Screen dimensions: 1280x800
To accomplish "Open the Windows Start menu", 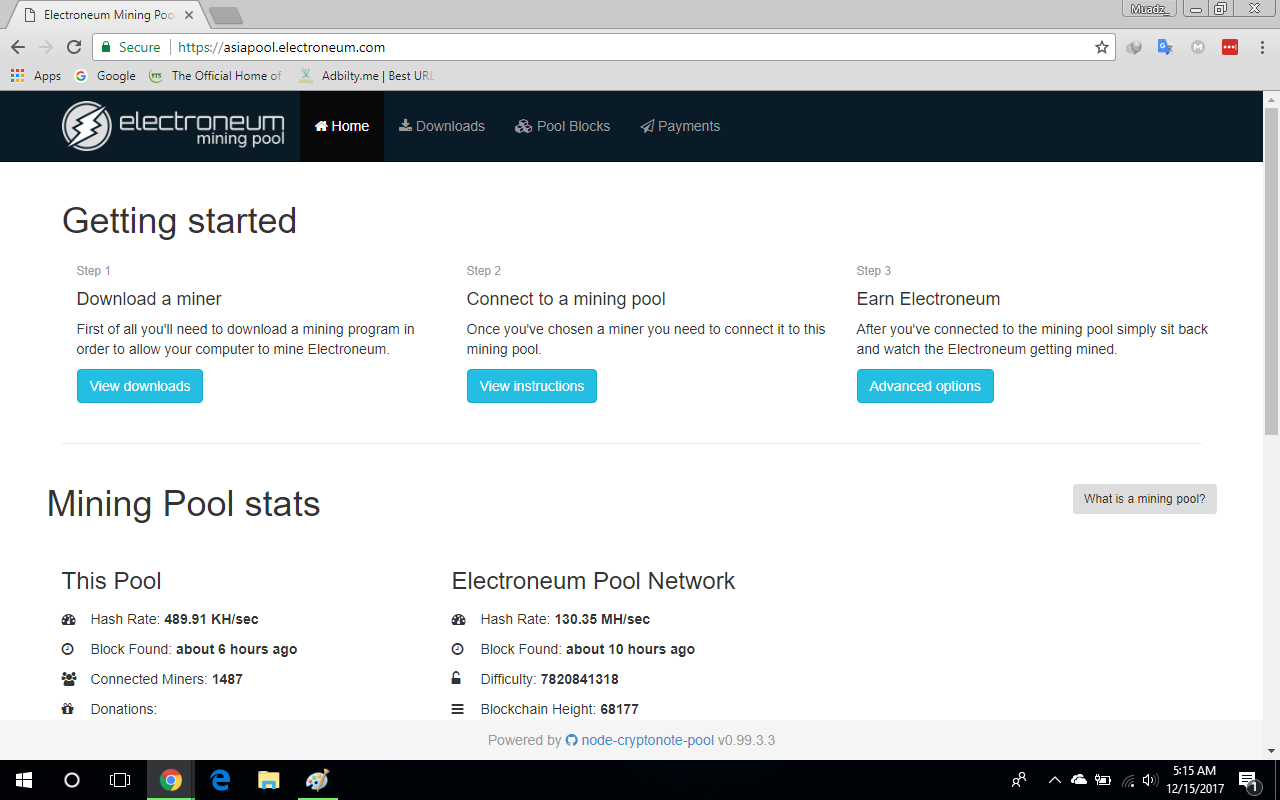I will coord(24,780).
